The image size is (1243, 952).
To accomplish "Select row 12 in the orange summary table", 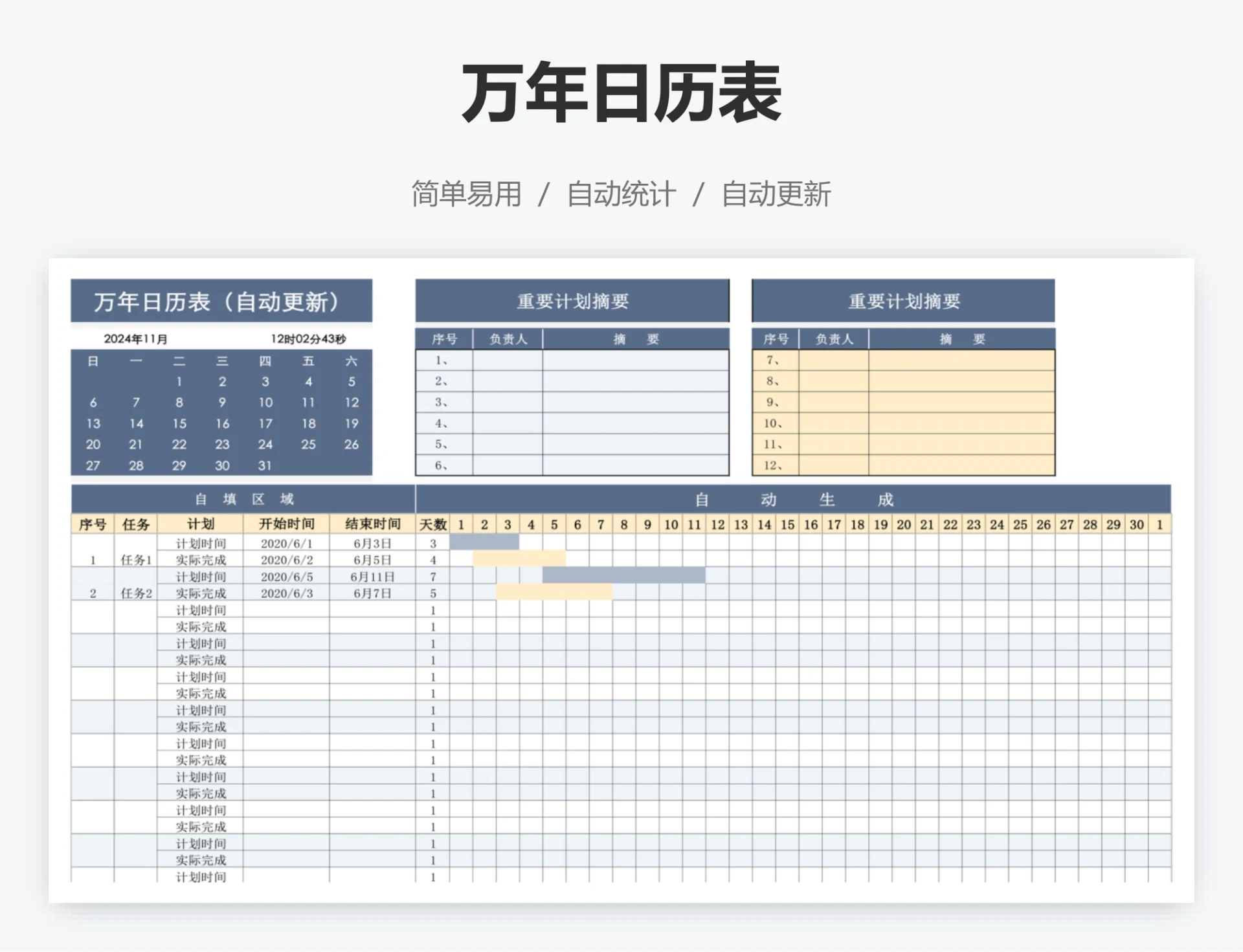I will pyautogui.click(x=904, y=465).
